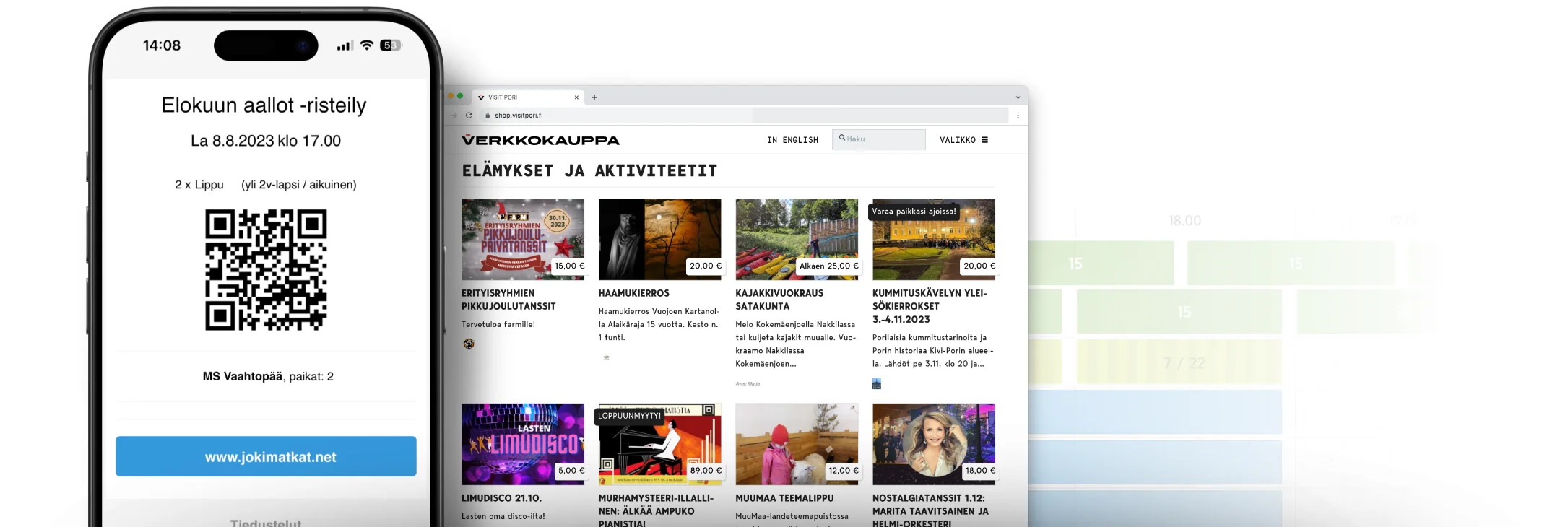The width and height of the screenshot is (1568, 527).
Task: Expand the browser tab search chevron
Action: [x=1018, y=97]
